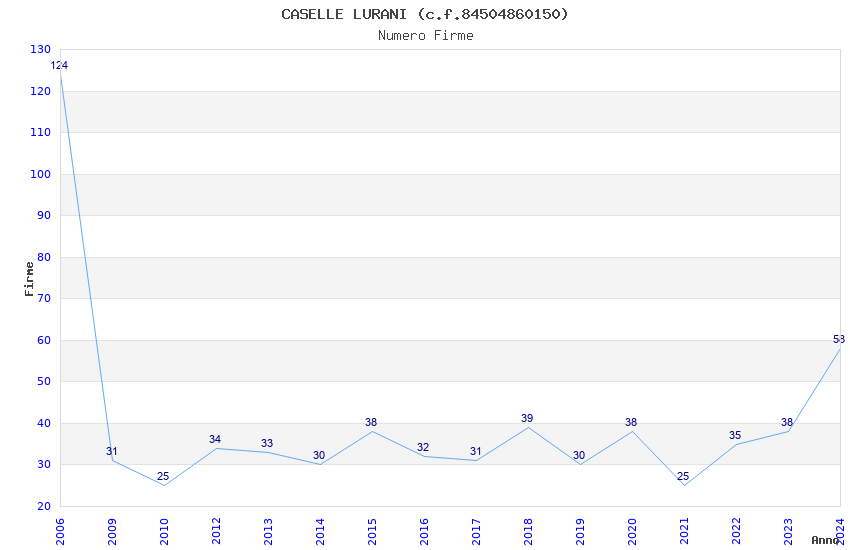Select the data label '30' for 2019
The image size is (850, 550).
[579, 456]
